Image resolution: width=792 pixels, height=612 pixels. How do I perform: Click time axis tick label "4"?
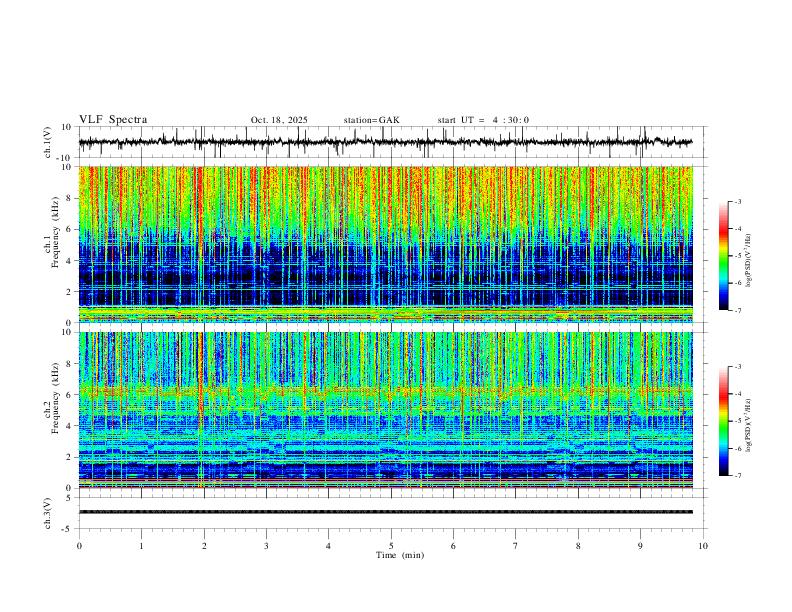click(x=329, y=546)
